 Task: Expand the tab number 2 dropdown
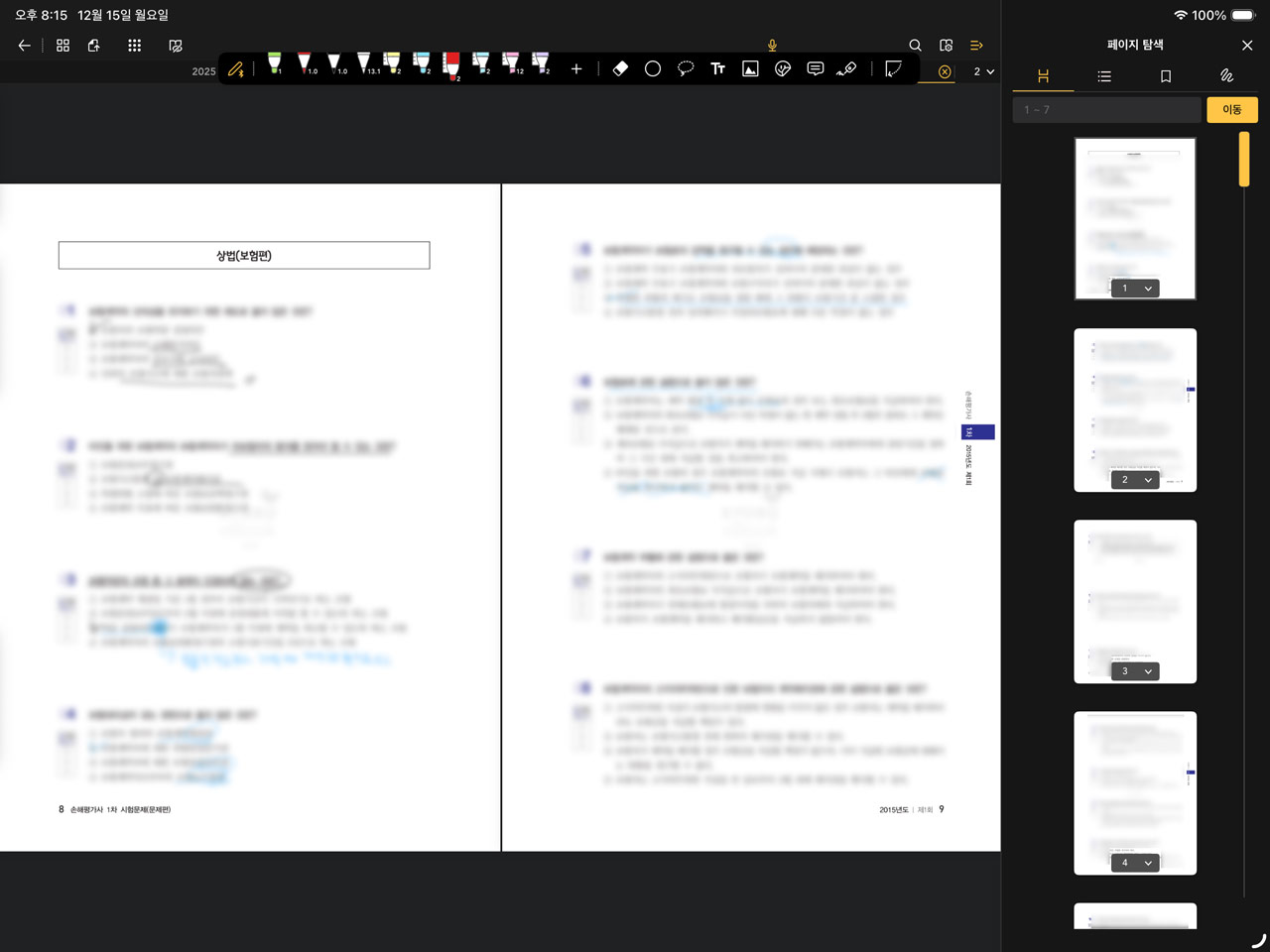(984, 71)
